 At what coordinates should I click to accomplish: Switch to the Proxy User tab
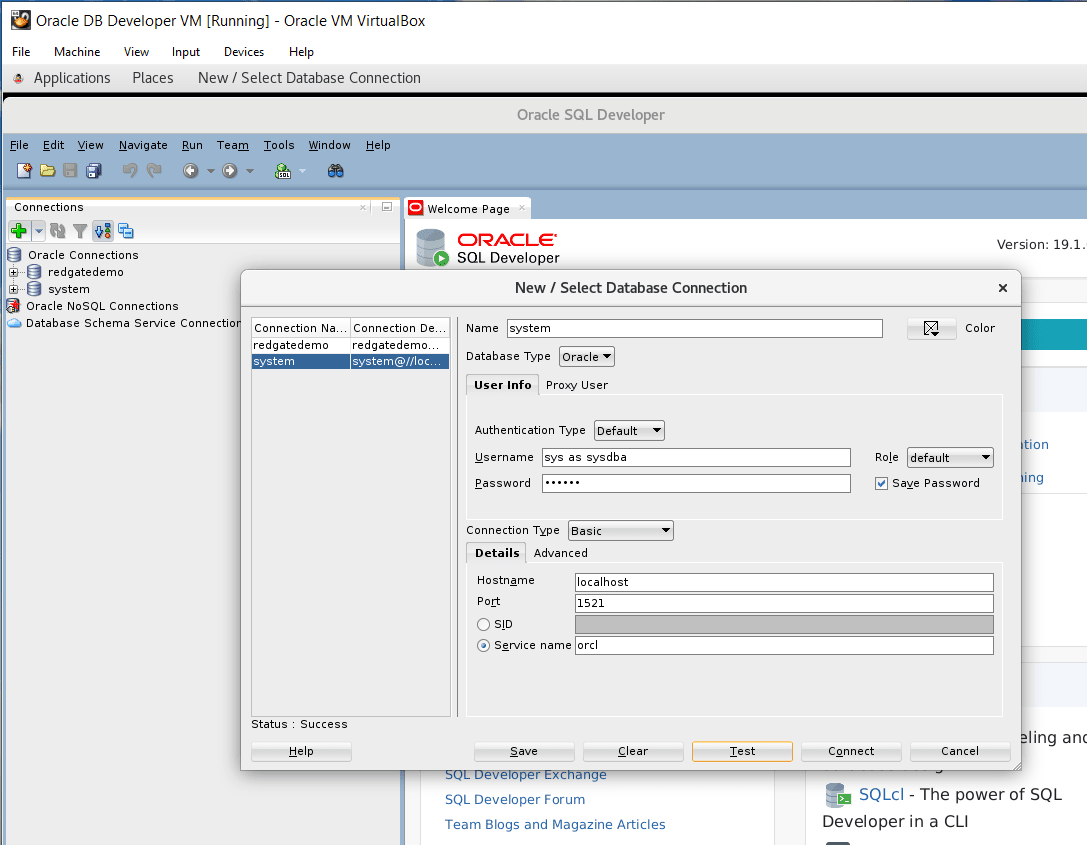click(x=576, y=385)
